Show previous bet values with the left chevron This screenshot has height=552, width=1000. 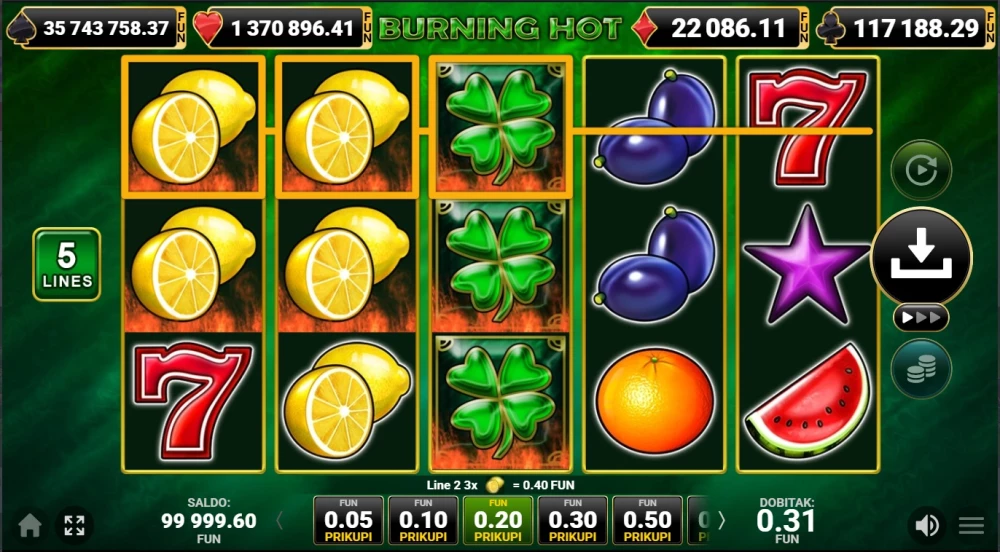[279, 521]
